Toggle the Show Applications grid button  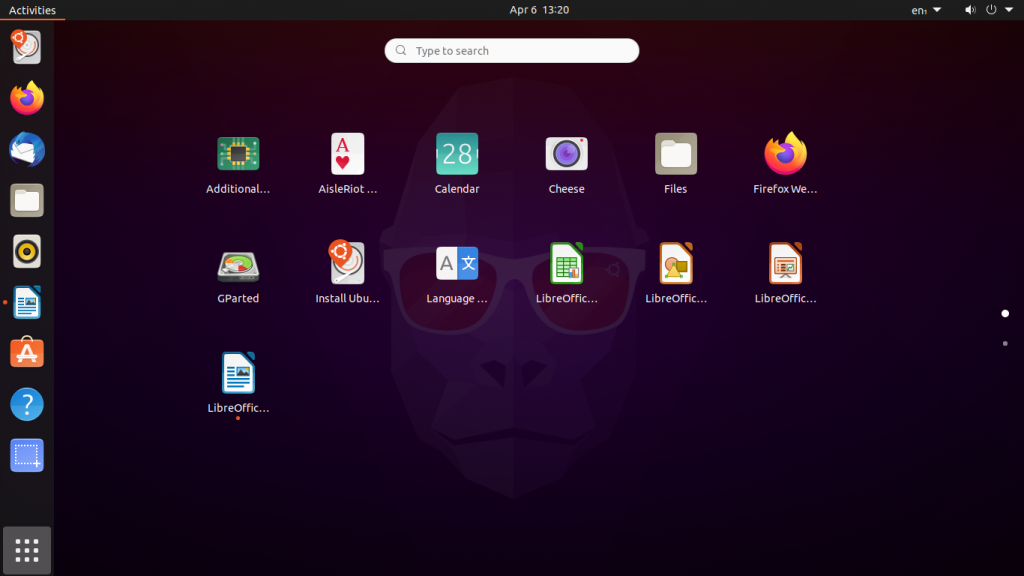[26, 550]
